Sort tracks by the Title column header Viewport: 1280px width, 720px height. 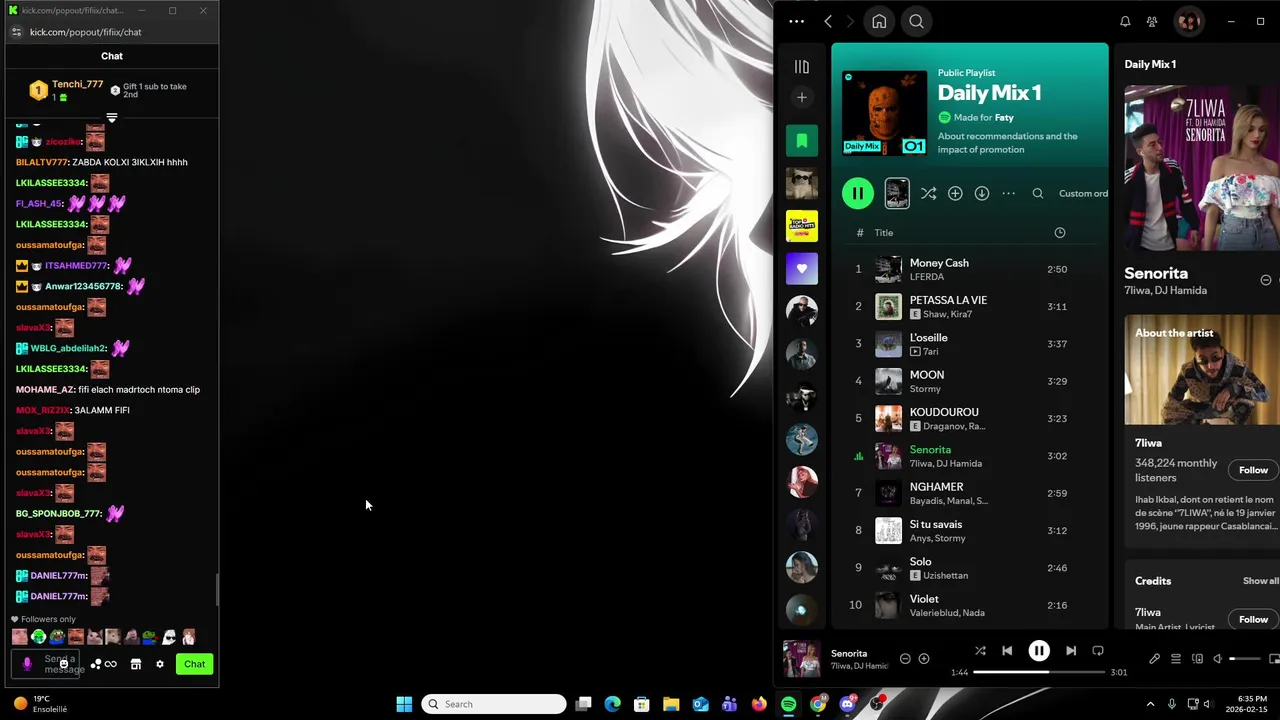pyautogui.click(x=884, y=233)
